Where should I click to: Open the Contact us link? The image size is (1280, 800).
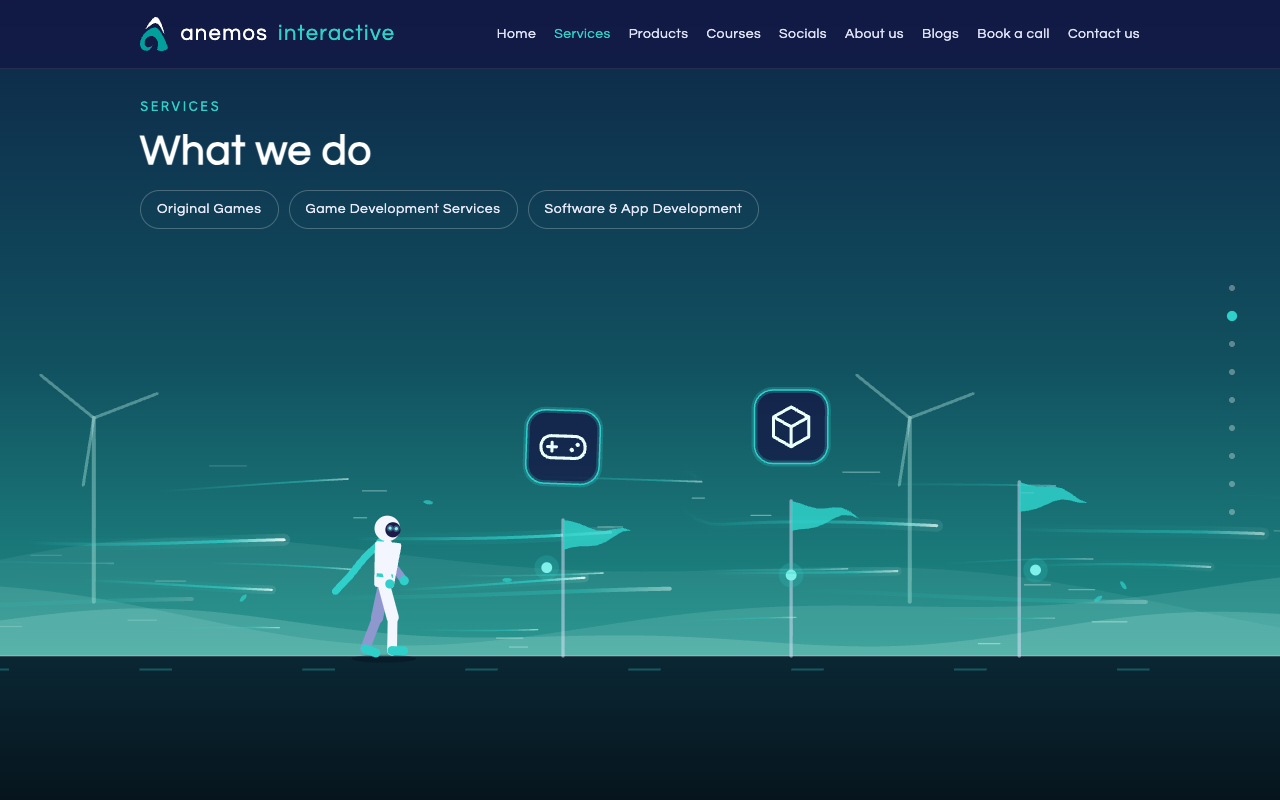(x=1103, y=33)
